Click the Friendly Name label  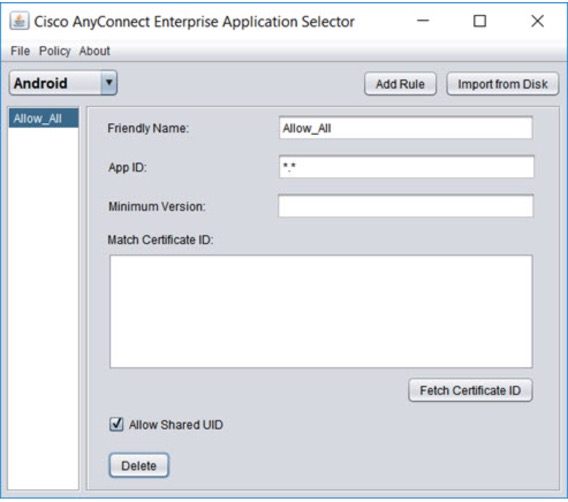point(148,128)
